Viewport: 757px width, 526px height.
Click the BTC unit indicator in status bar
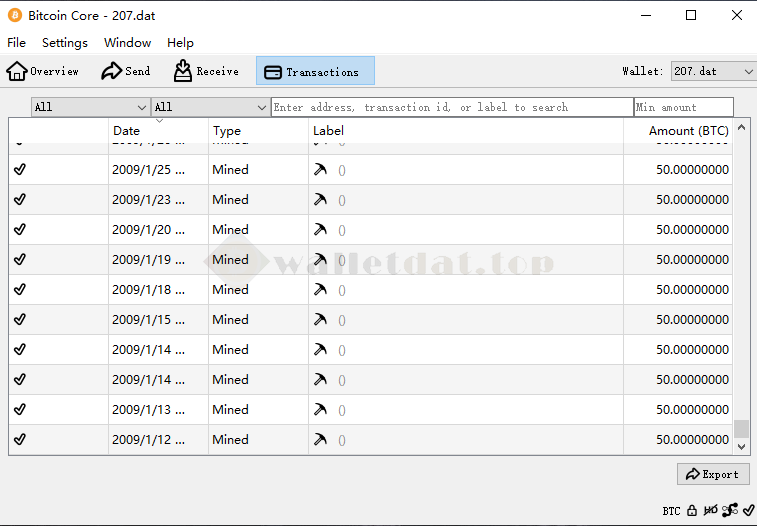pyautogui.click(x=671, y=511)
